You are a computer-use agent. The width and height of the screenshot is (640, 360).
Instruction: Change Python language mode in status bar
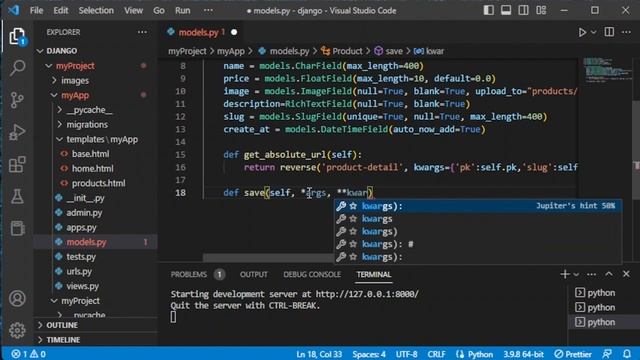pyautogui.click(x=474, y=354)
